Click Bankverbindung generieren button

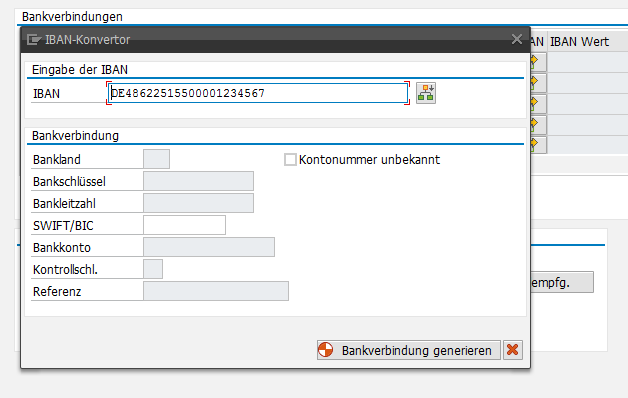(x=409, y=350)
